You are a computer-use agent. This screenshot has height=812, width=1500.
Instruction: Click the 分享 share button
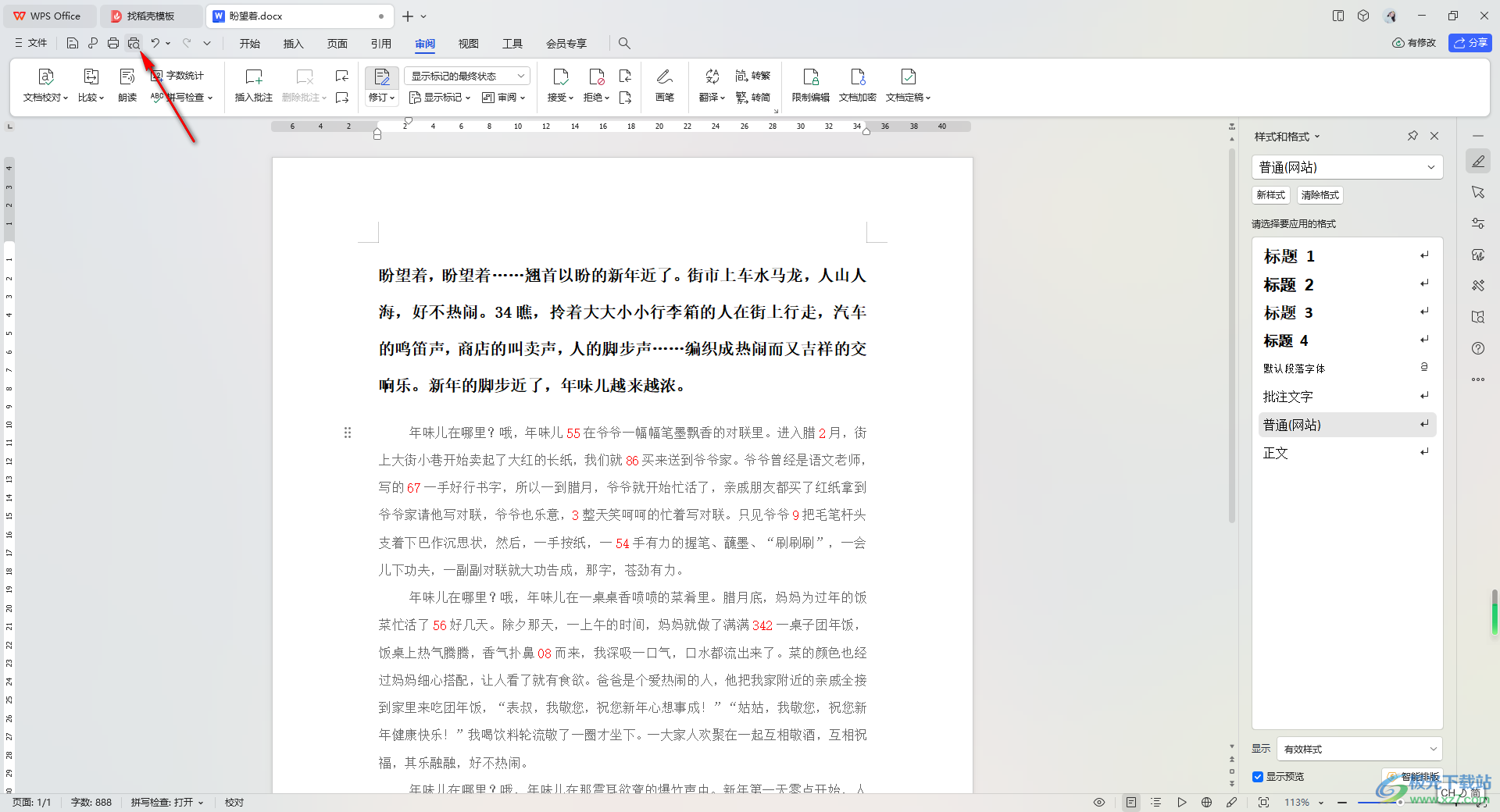(x=1470, y=43)
